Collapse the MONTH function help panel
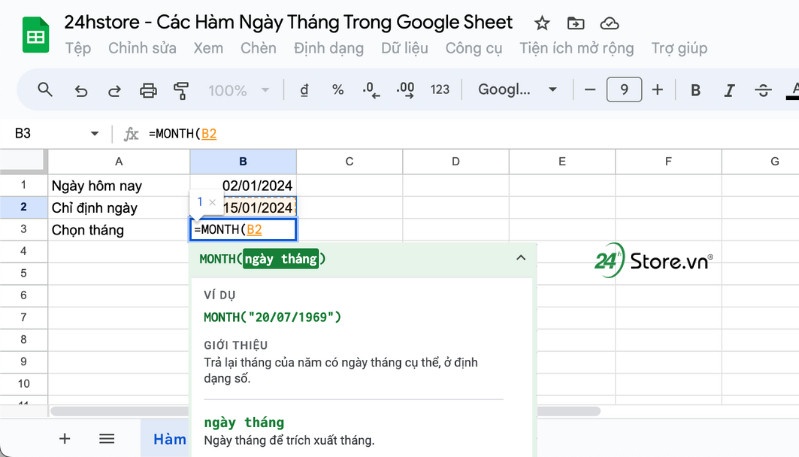The image size is (799, 457). click(521, 258)
